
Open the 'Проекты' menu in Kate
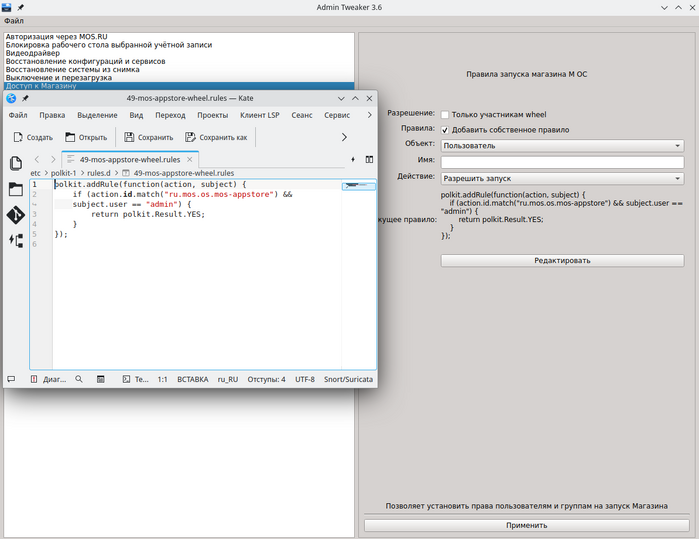(212, 115)
